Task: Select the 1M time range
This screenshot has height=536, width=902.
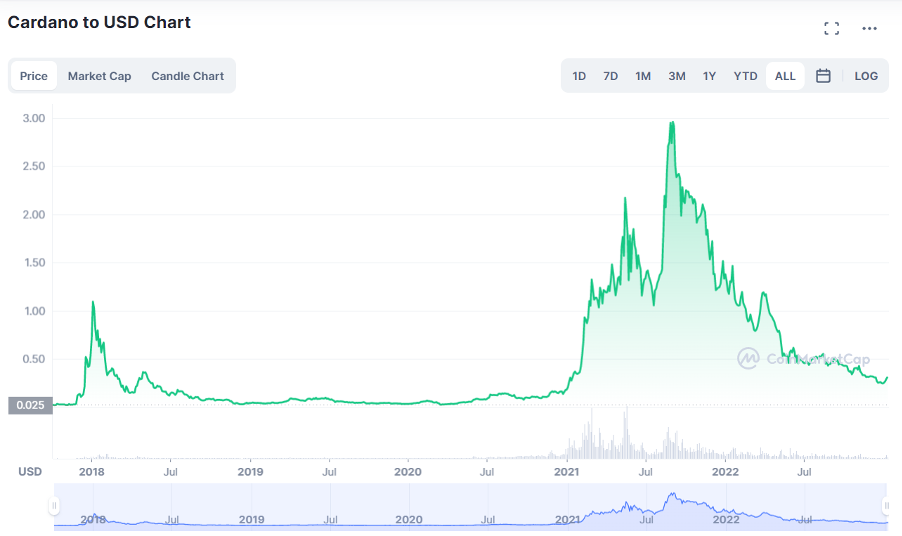Action: tap(643, 76)
